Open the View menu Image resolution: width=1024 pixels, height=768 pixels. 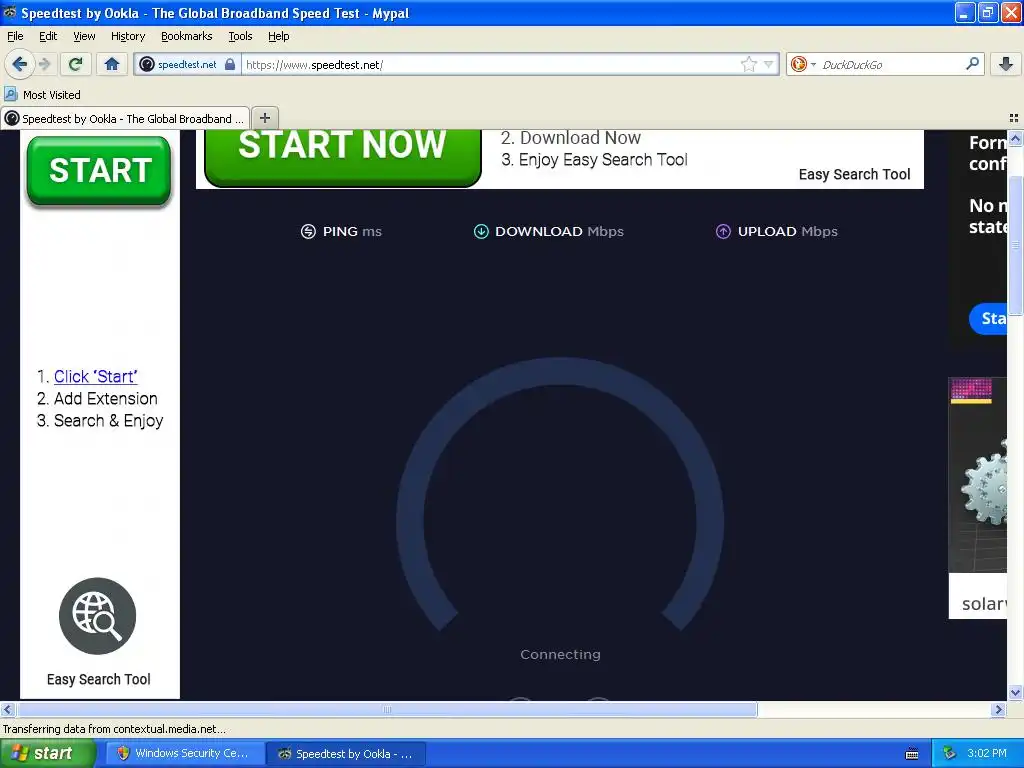[x=84, y=36]
